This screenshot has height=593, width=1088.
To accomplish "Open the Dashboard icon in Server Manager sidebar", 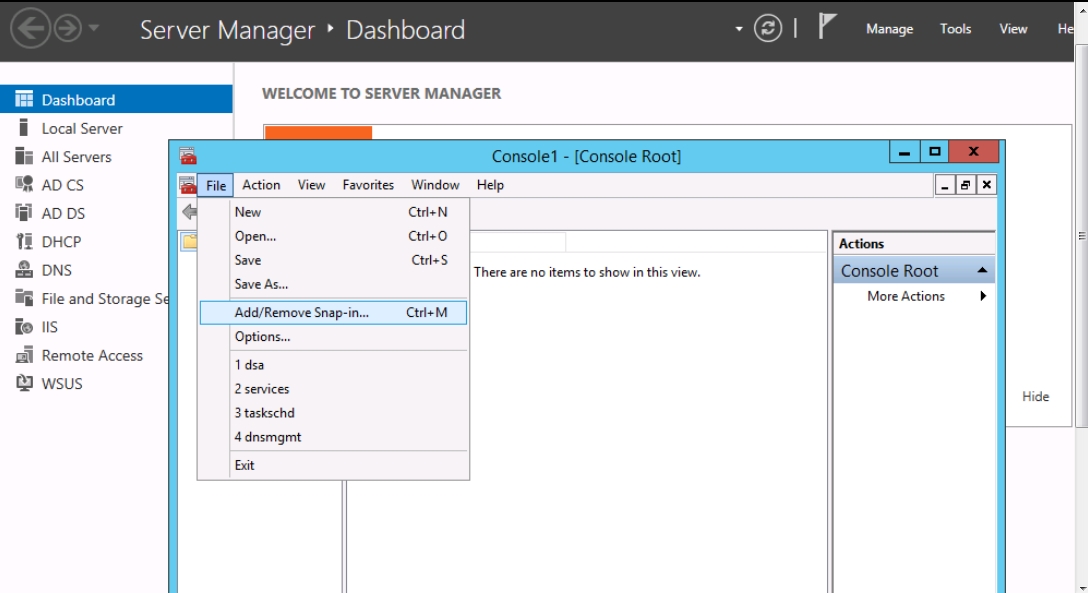I will coord(24,99).
